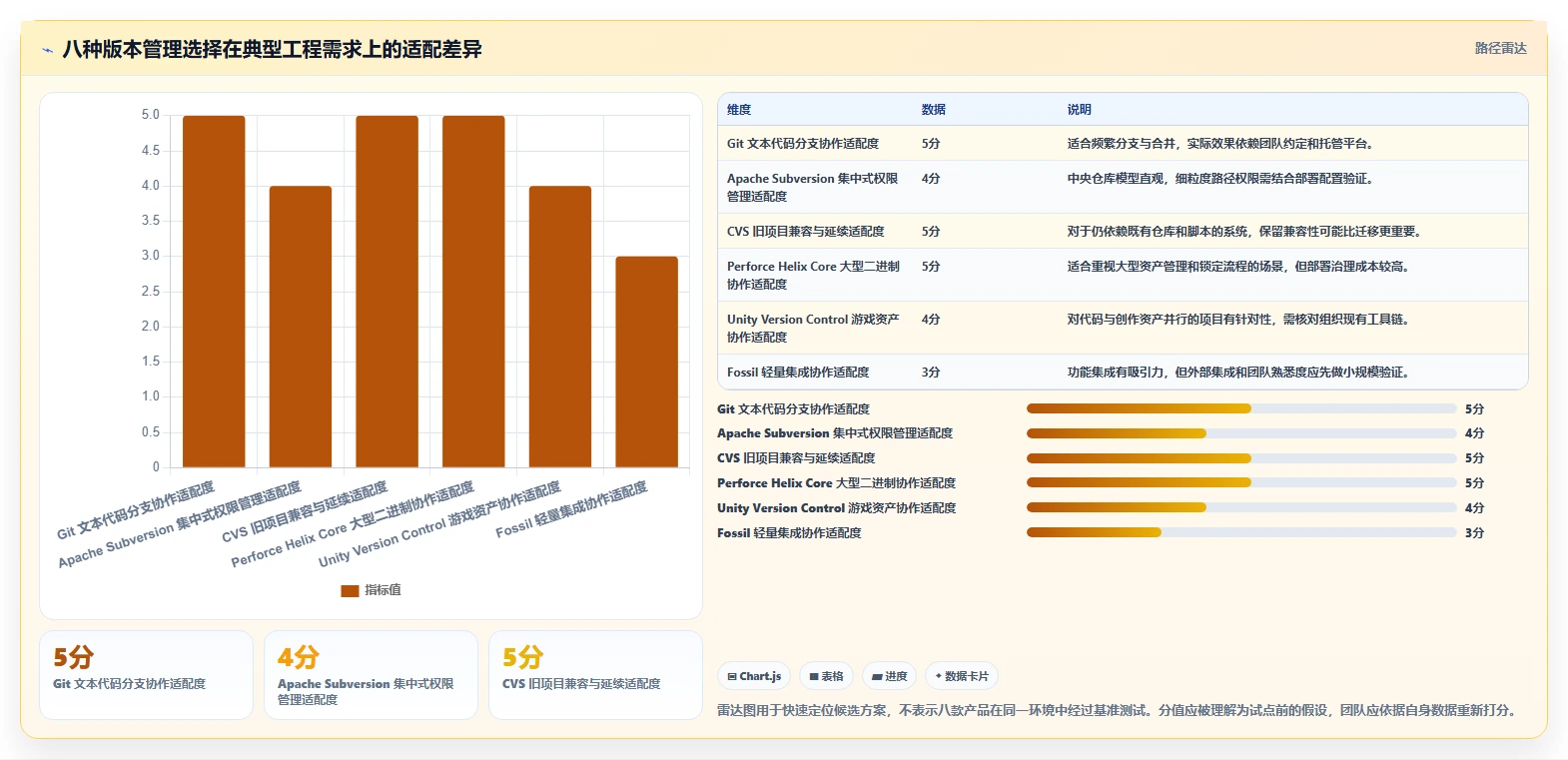Click the Fossil label in the progress list
The height and width of the screenshot is (760, 1568).
pos(789,532)
